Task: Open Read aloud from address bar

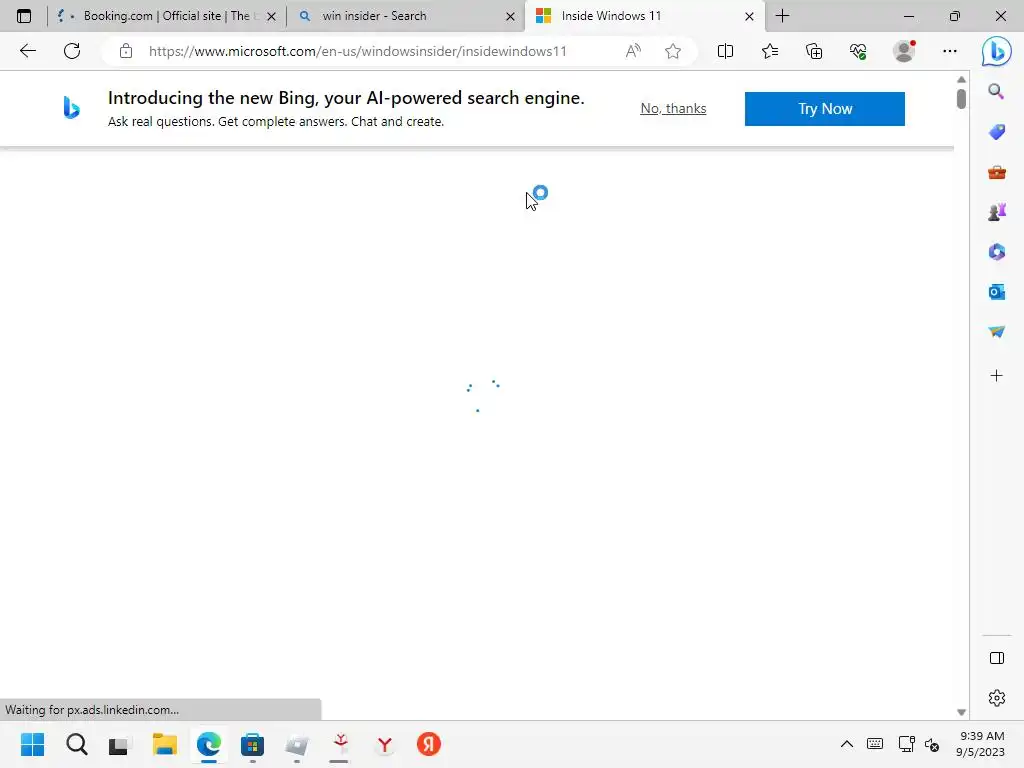Action: pyautogui.click(x=633, y=51)
